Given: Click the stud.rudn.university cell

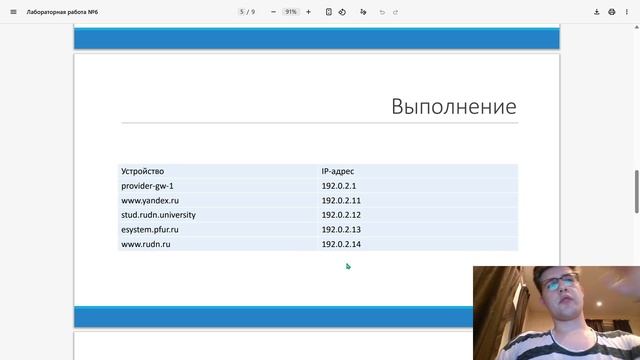Looking at the screenshot, I should click(x=218, y=215).
